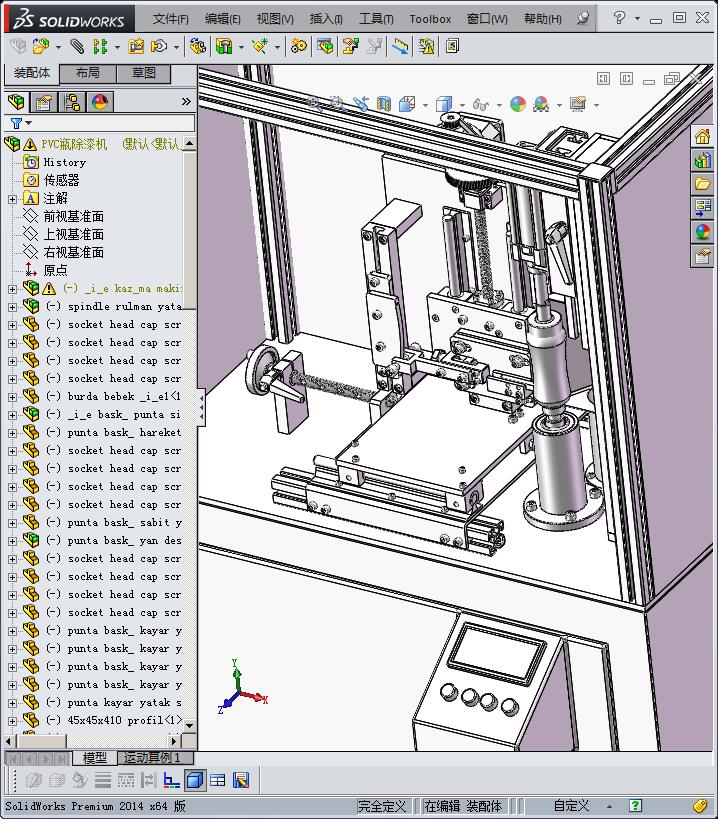Screen dimensions: 718x819
Task: Open the ConfigurationManager panel icon
Action: point(72,101)
